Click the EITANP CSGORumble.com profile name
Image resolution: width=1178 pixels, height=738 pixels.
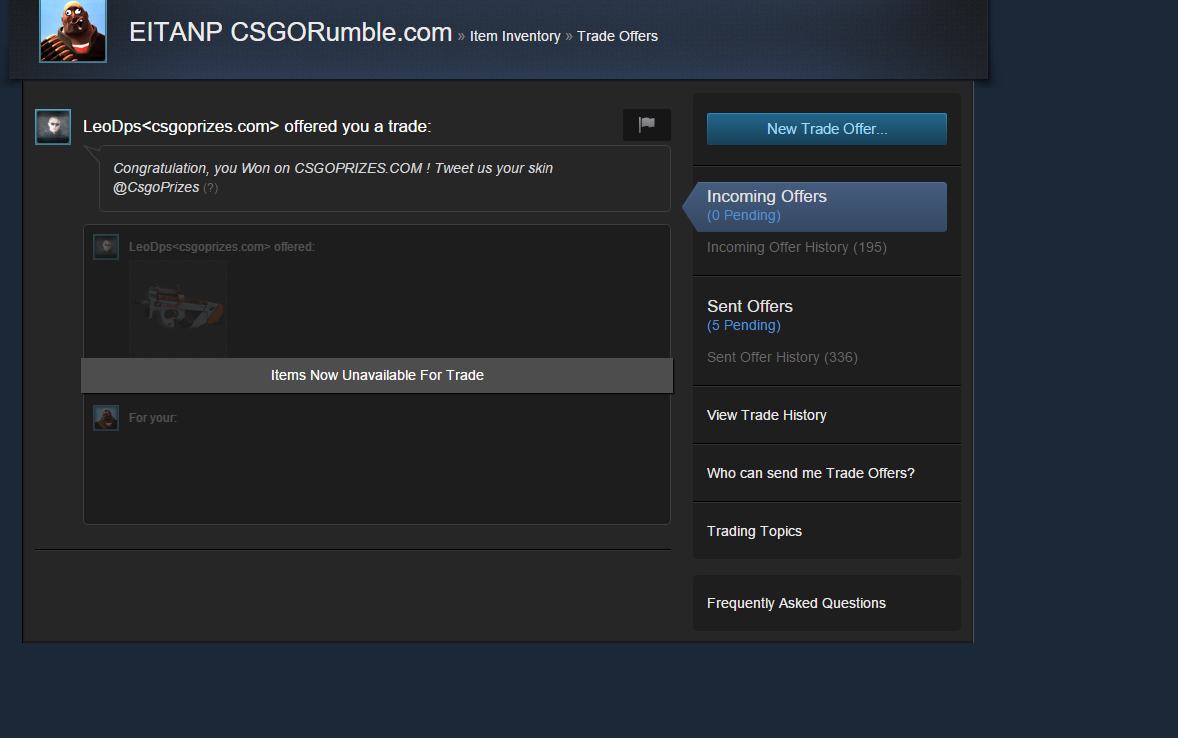pos(291,32)
